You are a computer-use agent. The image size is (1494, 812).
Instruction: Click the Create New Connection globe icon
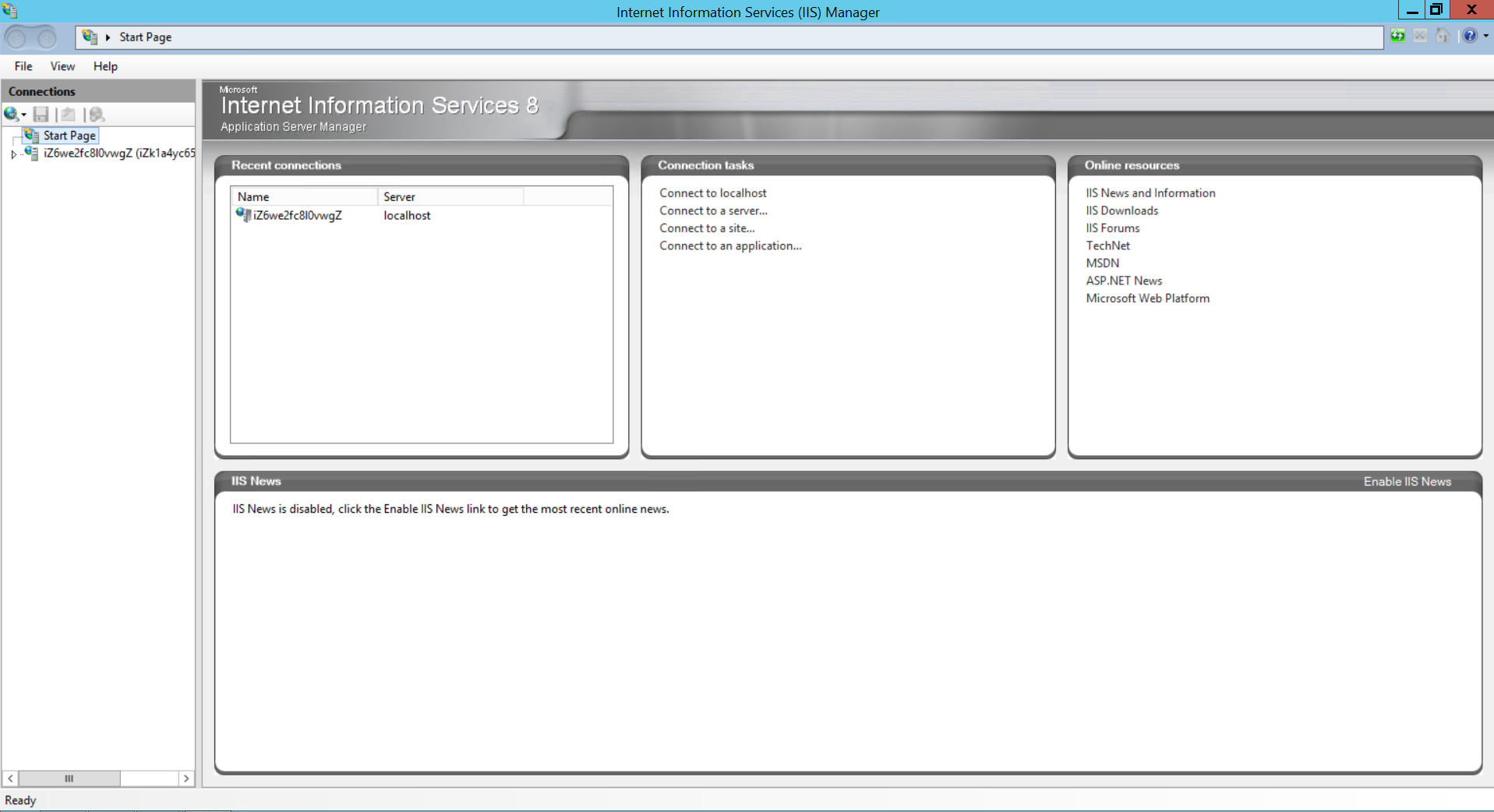pyautogui.click(x=11, y=115)
